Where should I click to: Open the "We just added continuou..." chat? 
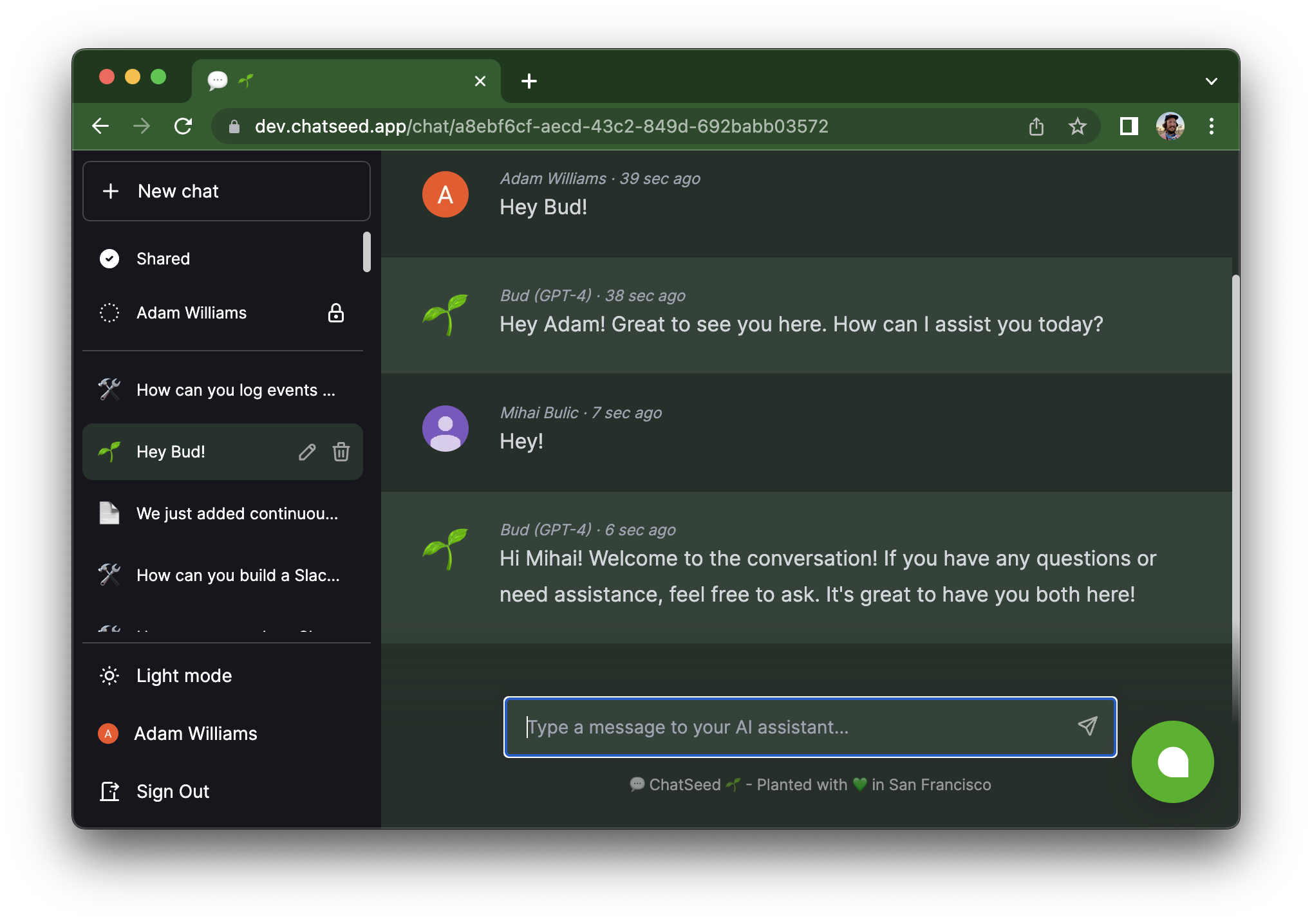(236, 514)
